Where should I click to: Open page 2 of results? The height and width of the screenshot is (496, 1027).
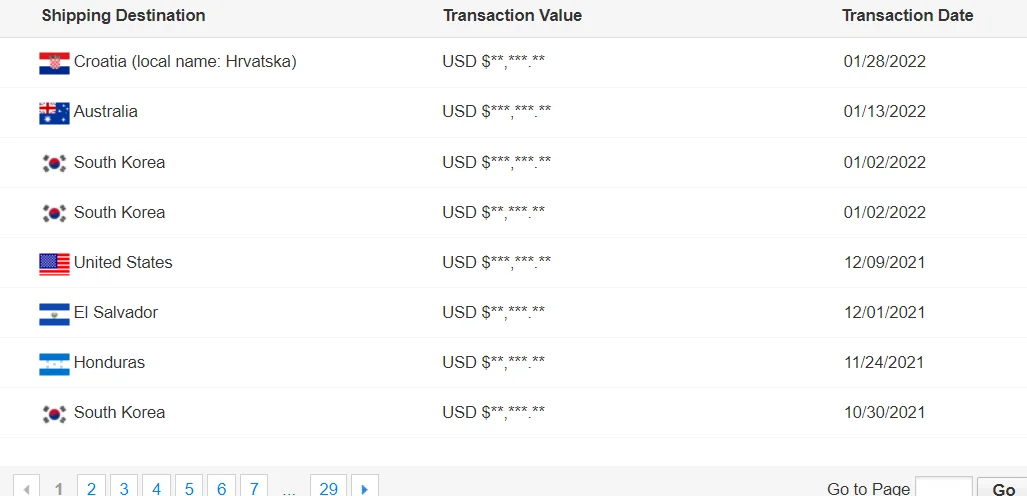91,488
